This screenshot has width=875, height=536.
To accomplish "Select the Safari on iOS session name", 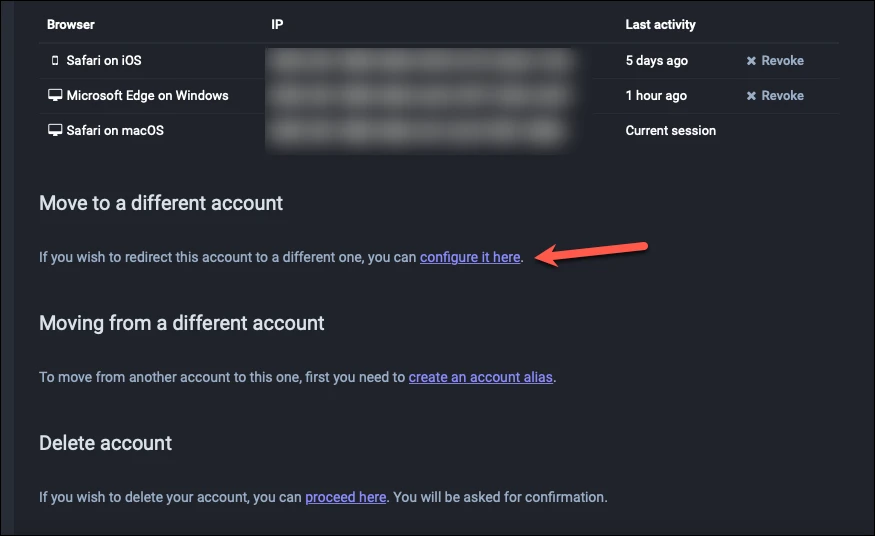I will click(x=104, y=60).
